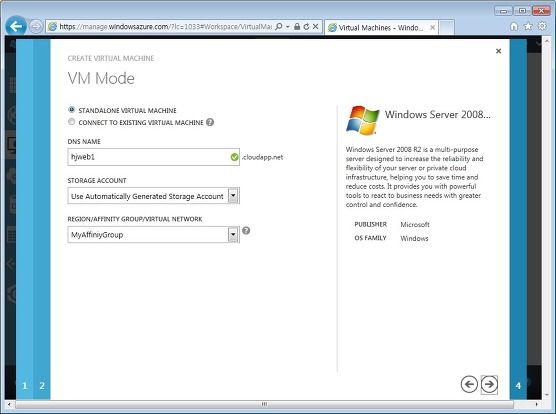Click the VM Mode heading
The image size is (556, 414).
(101, 78)
